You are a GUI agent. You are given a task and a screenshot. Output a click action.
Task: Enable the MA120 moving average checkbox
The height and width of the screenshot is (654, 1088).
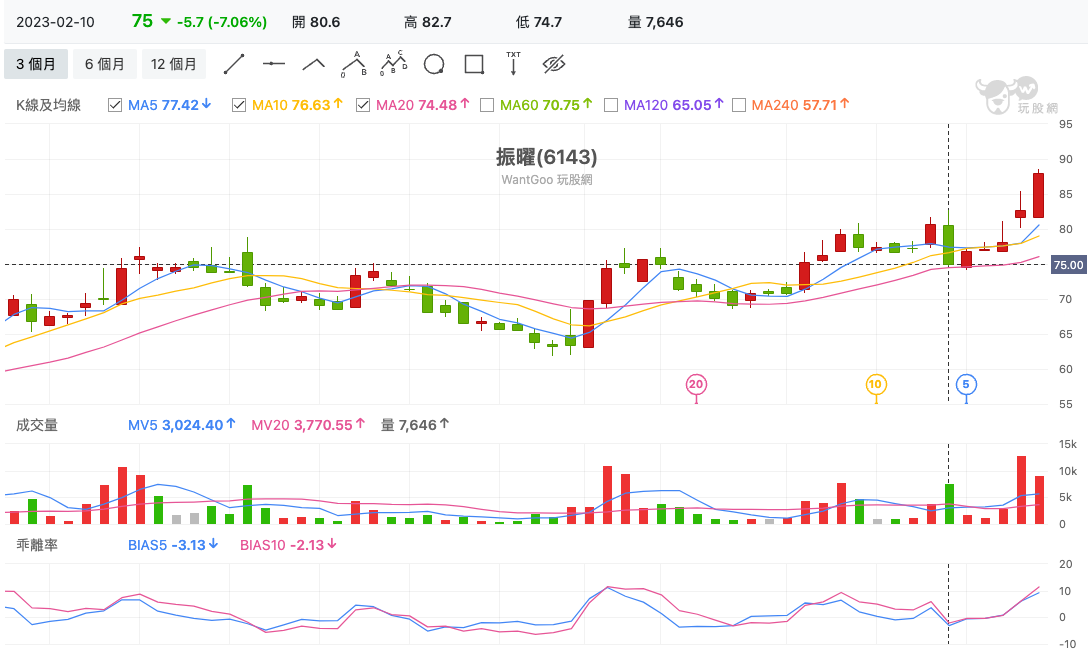611,105
